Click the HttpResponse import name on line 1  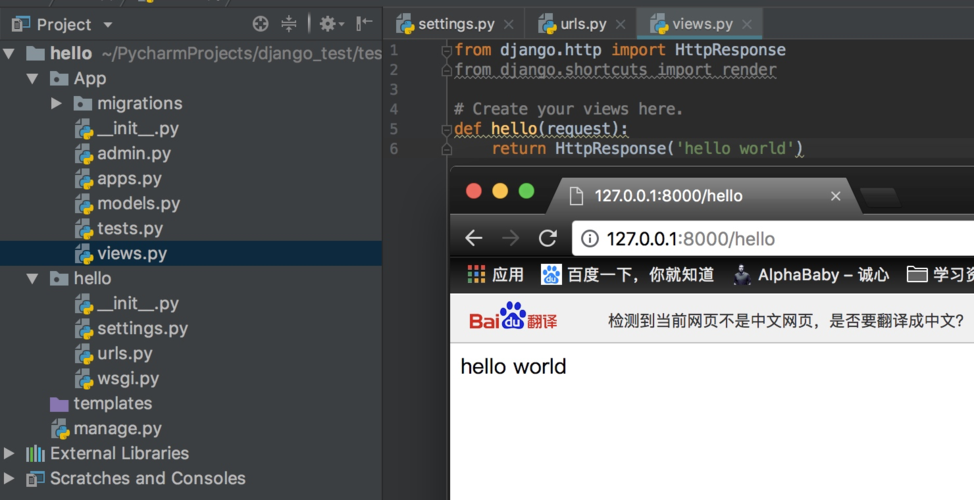click(730, 50)
